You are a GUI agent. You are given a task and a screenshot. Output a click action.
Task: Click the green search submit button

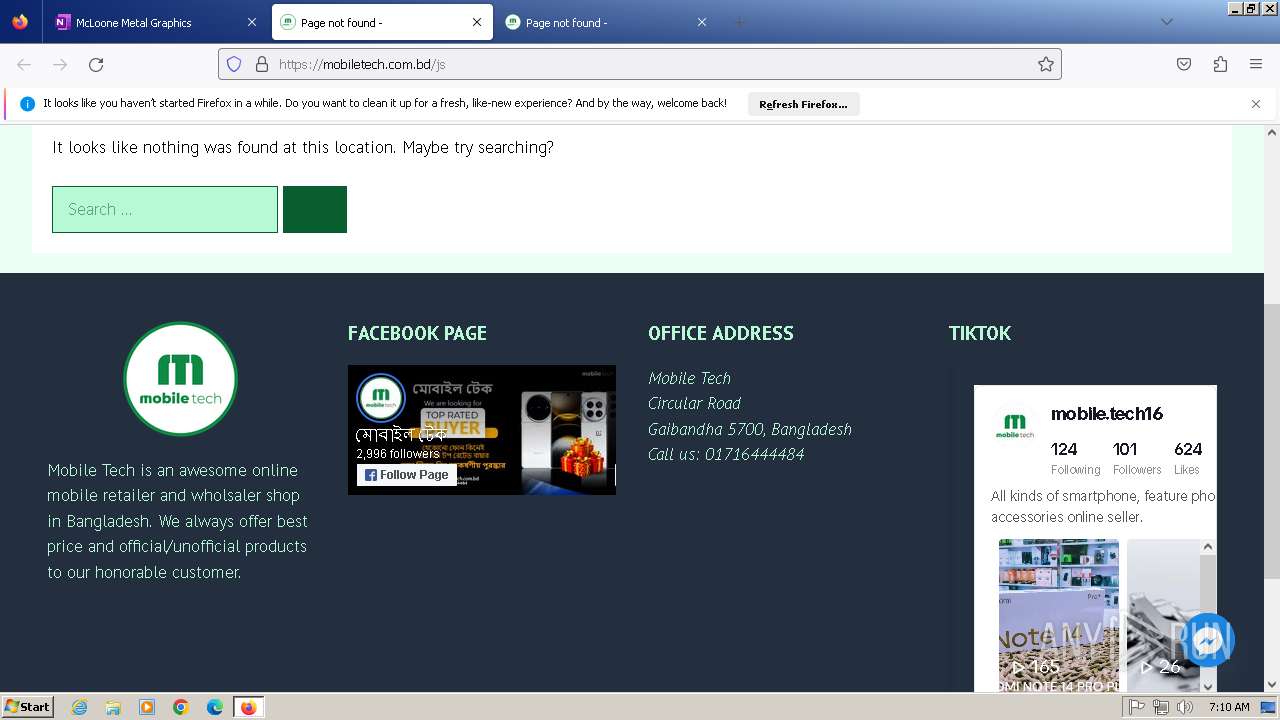pos(315,209)
